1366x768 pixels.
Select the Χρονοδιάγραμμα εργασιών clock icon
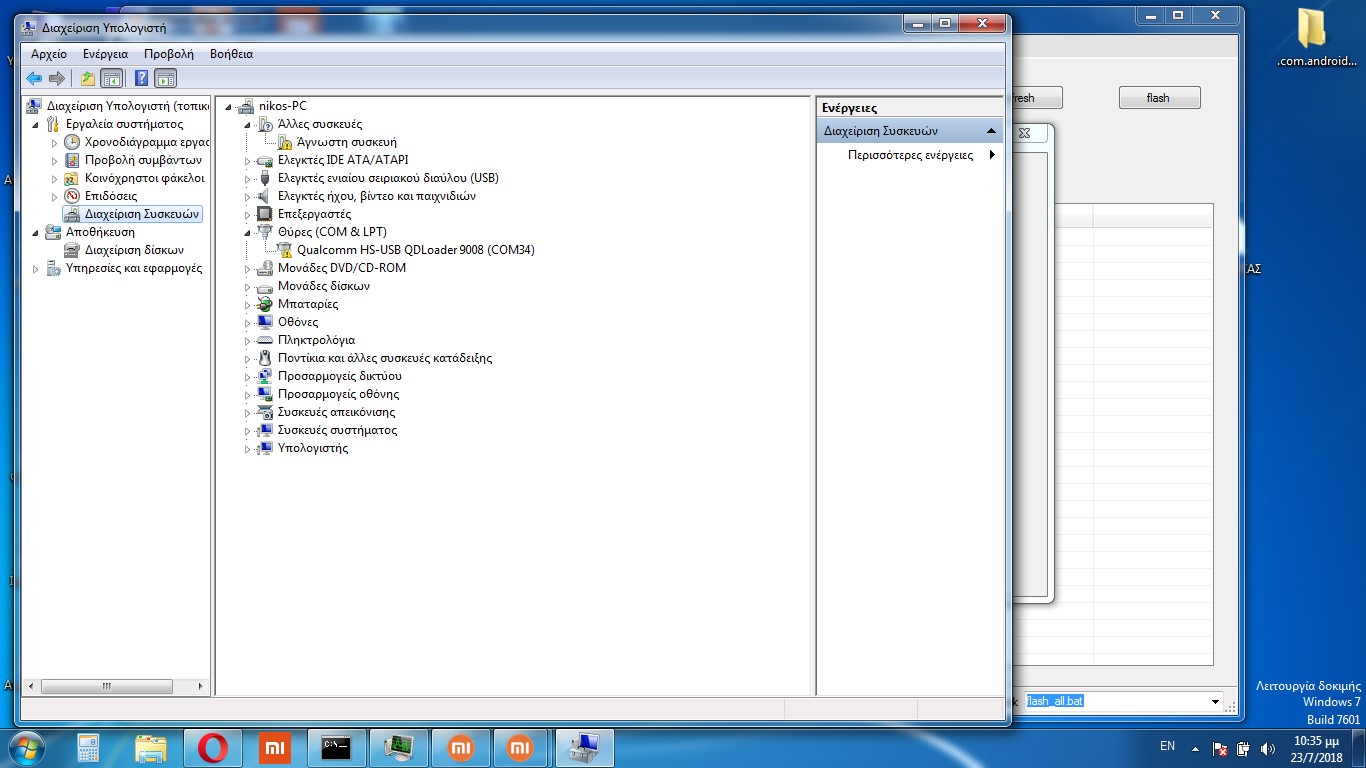click(x=72, y=142)
